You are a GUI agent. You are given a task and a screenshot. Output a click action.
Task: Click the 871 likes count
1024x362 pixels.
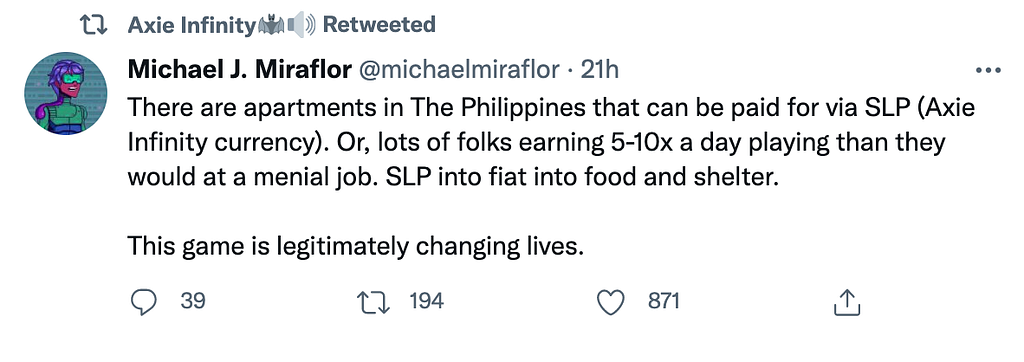coord(664,301)
